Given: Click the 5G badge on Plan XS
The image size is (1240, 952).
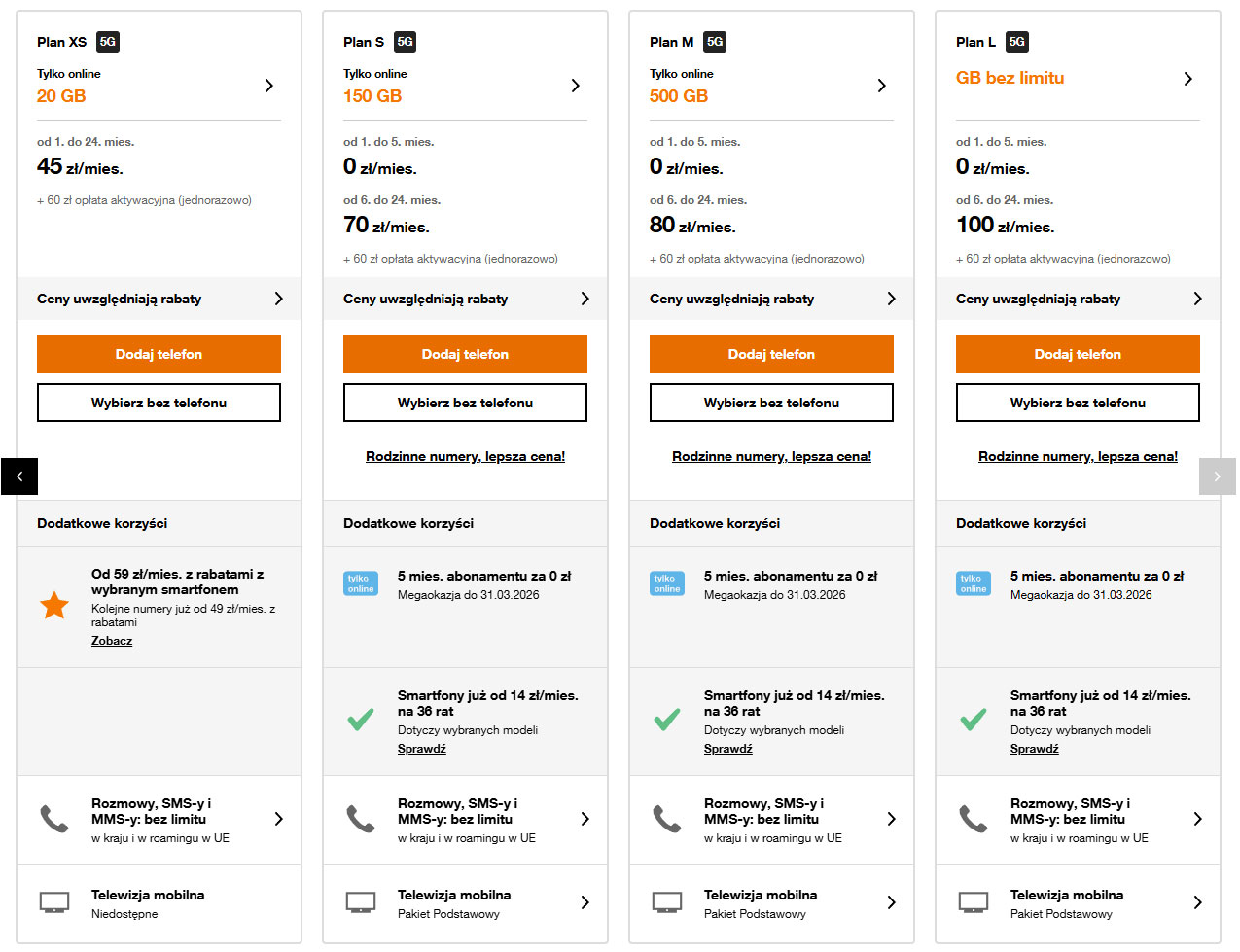Looking at the screenshot, I should (108, 42).
